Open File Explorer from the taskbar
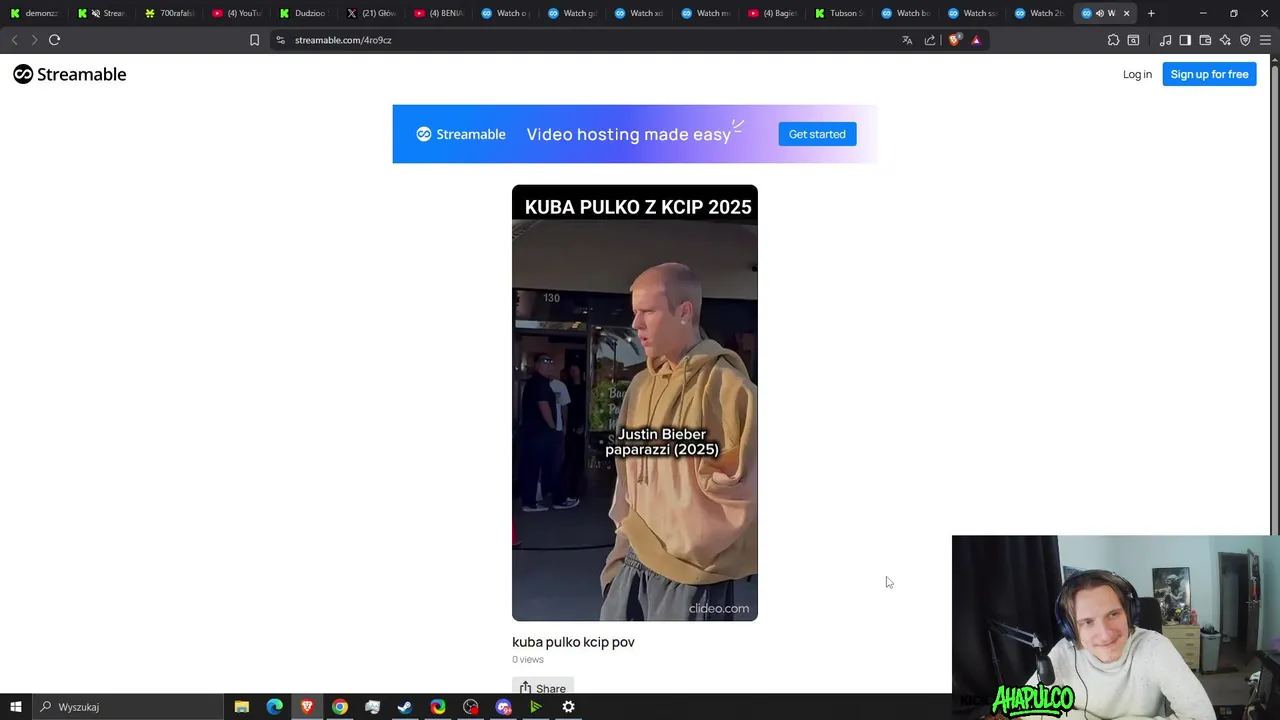The image size is (1280, 720). click(242, 707)
